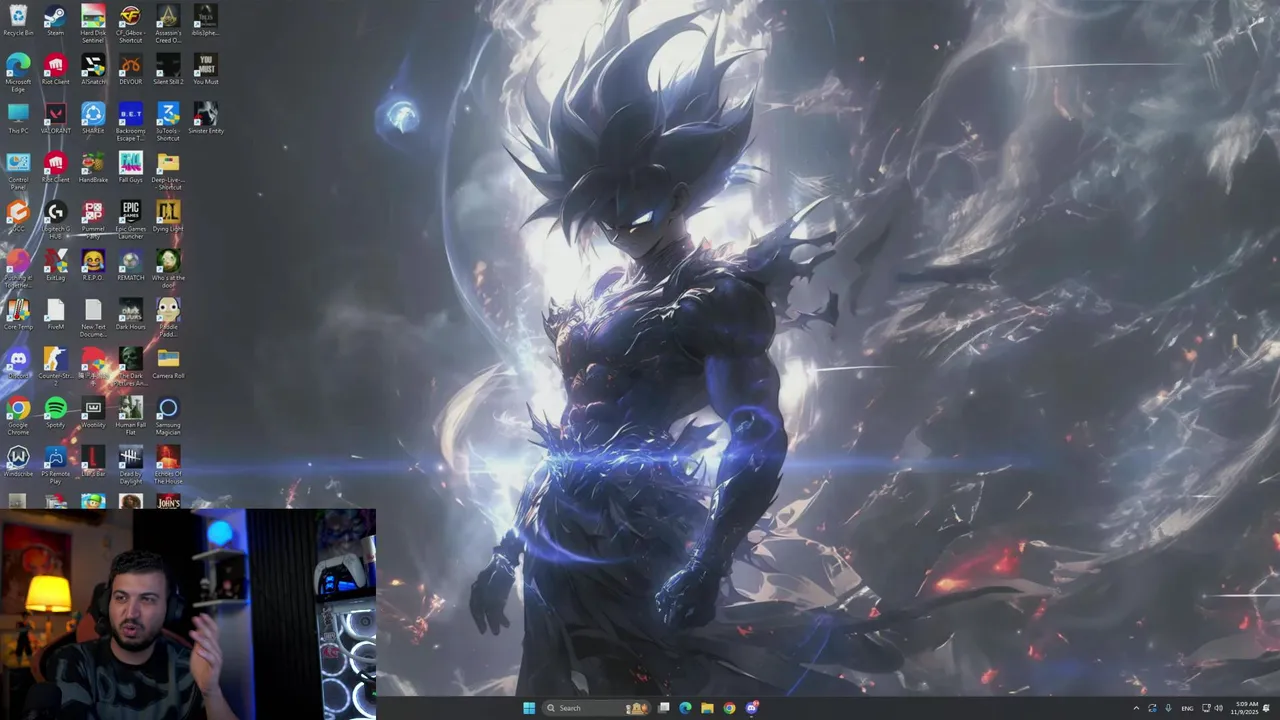The image size is (1280, 720).
Task: Select the CF_G4box shortcut icon
Action: 130,24
